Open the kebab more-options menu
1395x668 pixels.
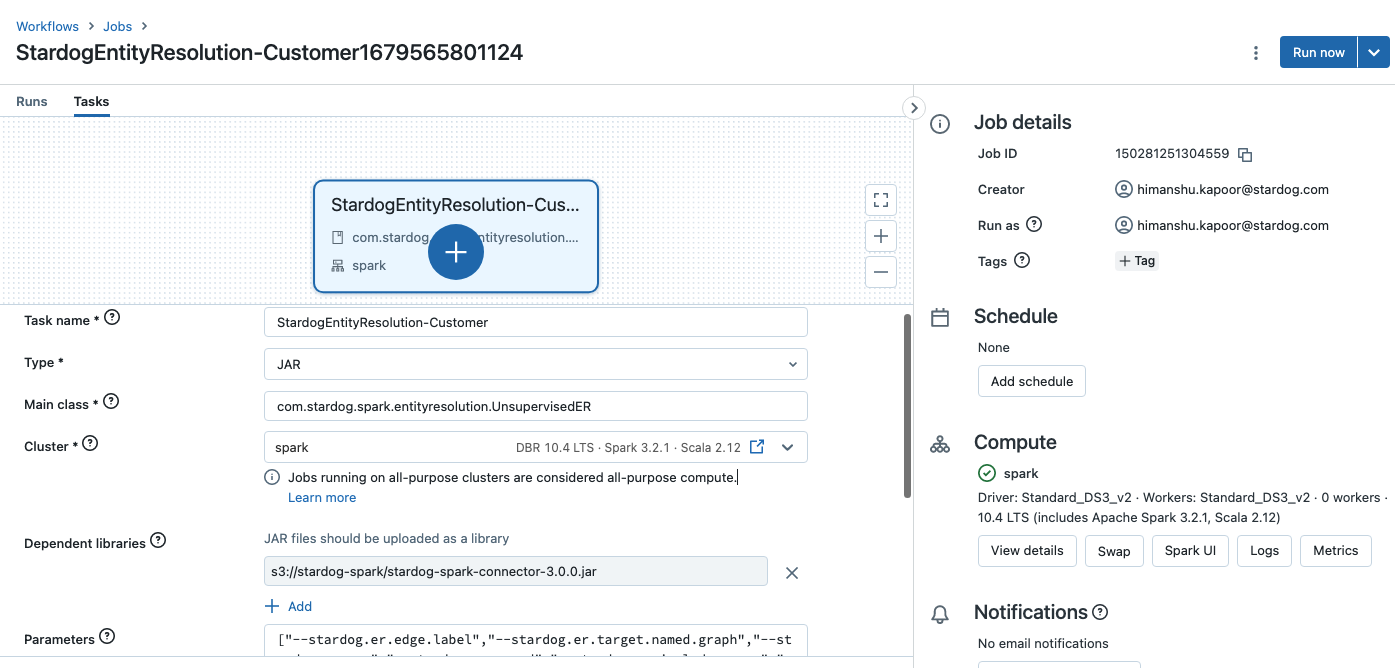tap(1256, 53)
